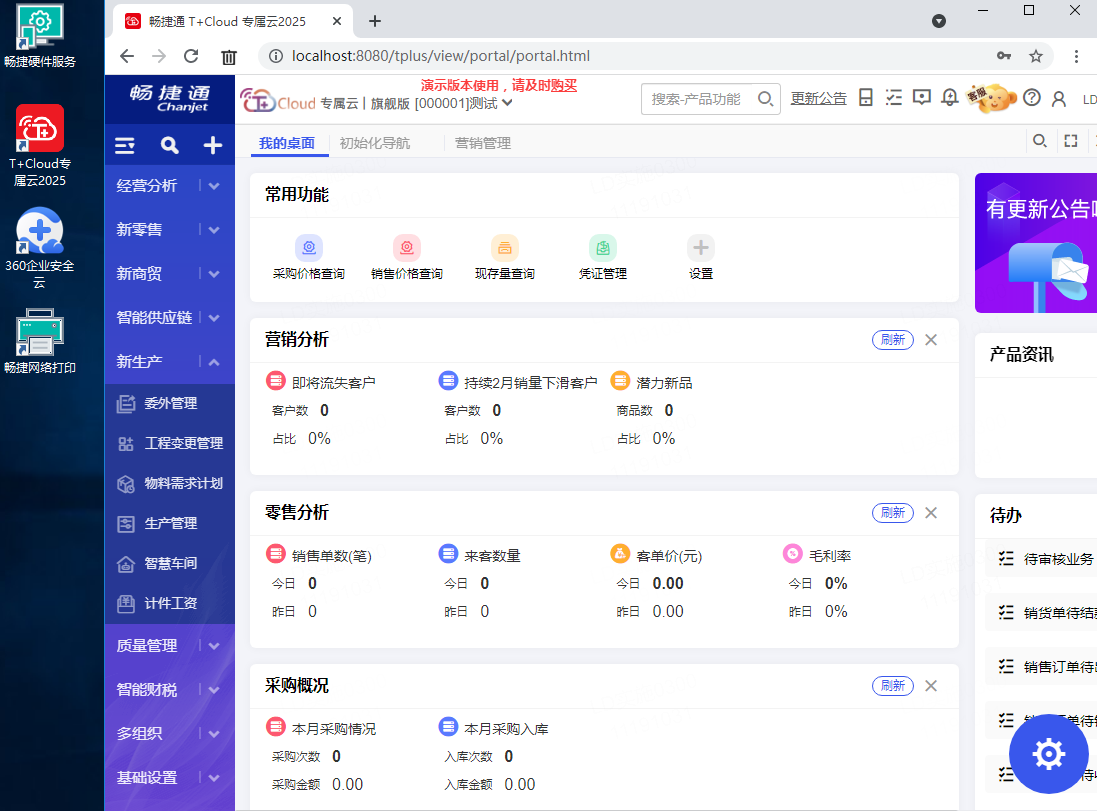Image resolution: width=1097 pixels, height=811 pixels.
Task: Open the 现存量查询 shortcut icon
Action: (504, 248)
